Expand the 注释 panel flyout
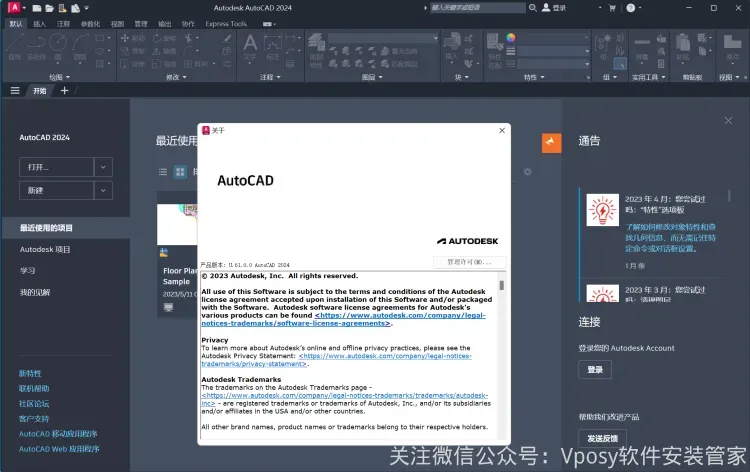750x472 pixels. click(270, 77)
